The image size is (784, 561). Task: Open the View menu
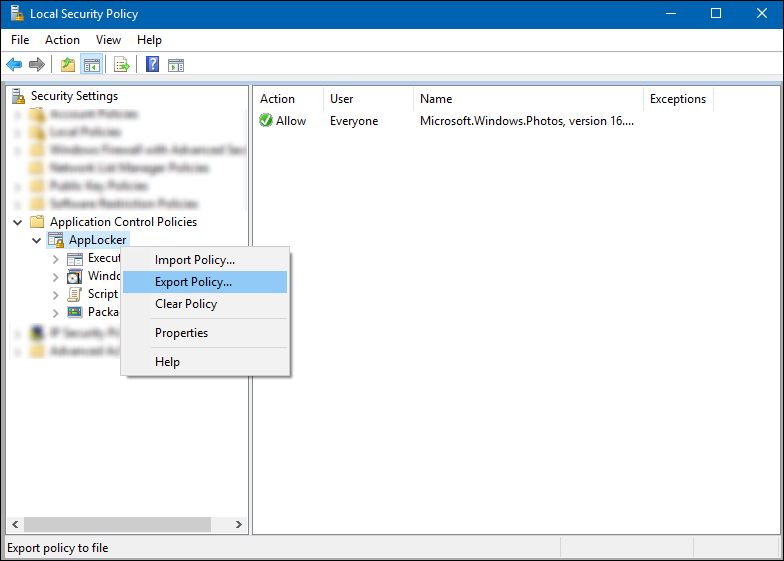click(x=108, y=40)
